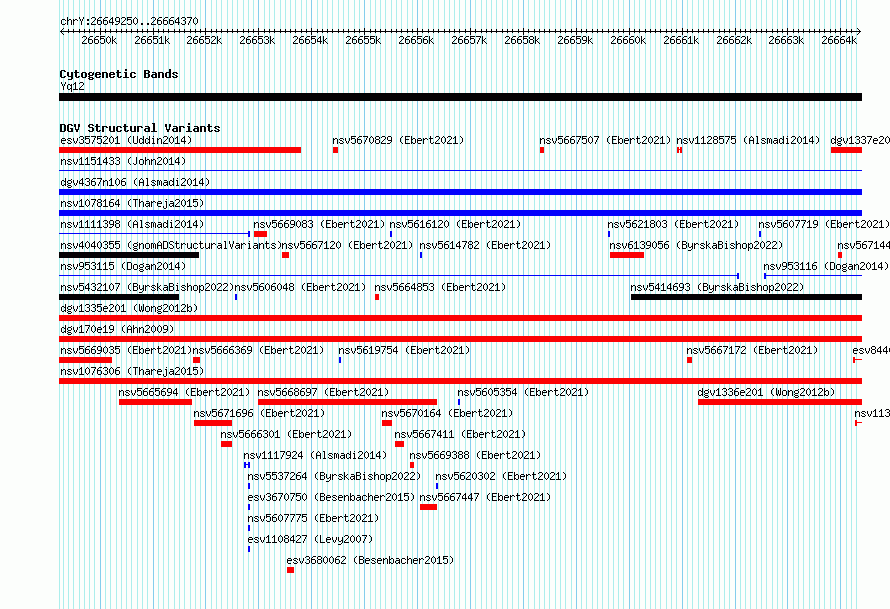Open nsv5620302 (Ebert2021) label
The image size is (890, 609).
pos(501,476)
